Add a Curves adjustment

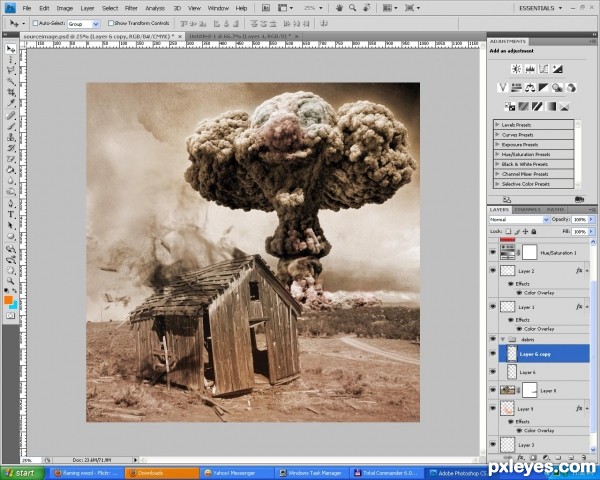tap(543, 69)
